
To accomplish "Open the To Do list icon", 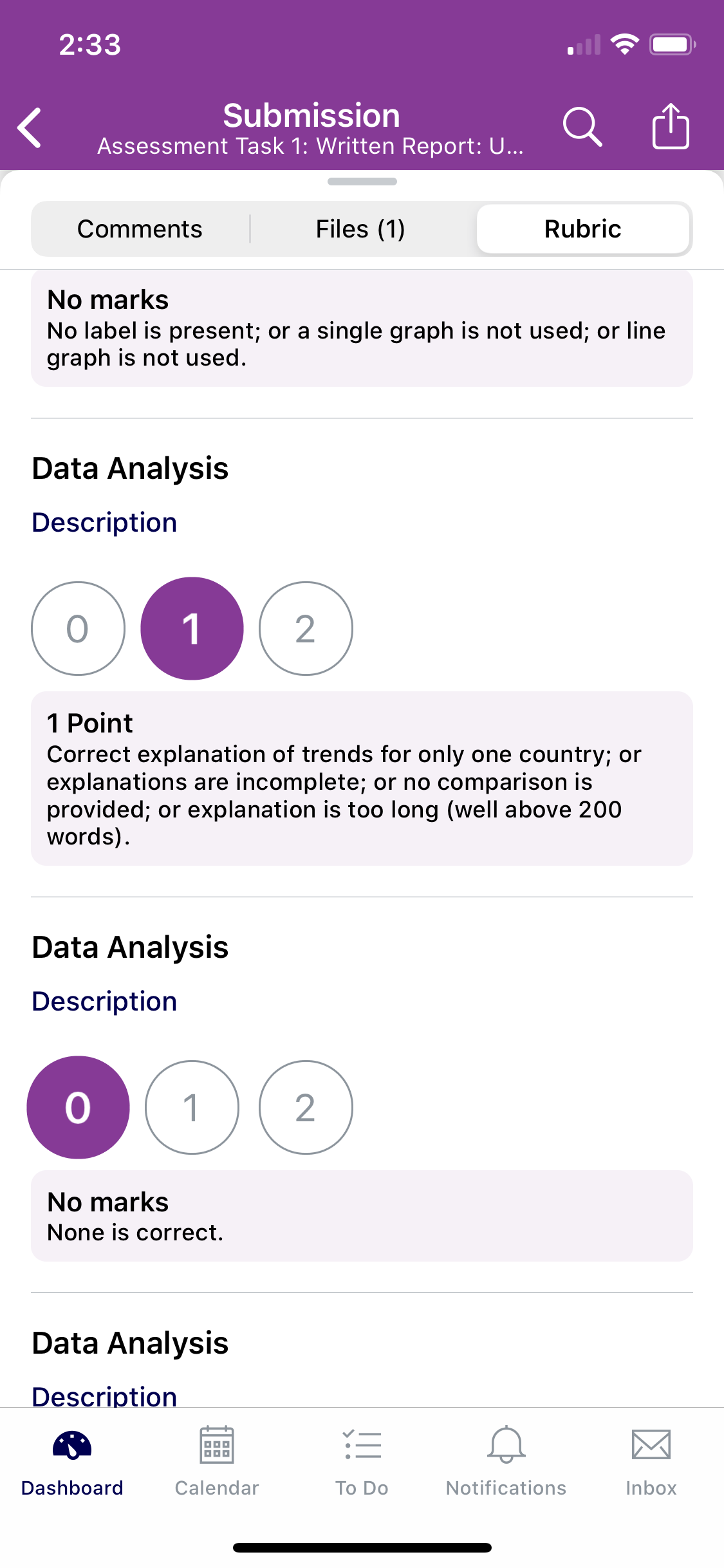I will tap(362, 1446).
